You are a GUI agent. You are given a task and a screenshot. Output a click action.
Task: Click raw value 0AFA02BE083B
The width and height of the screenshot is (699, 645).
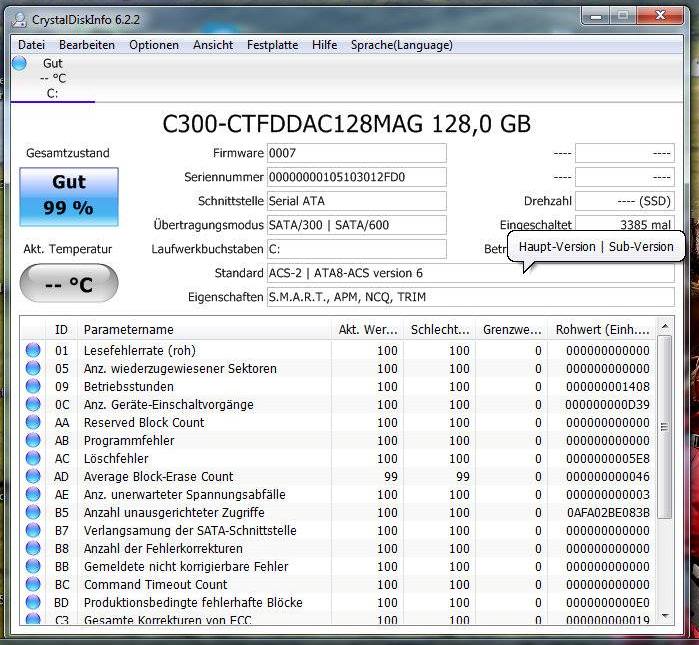pos(608,512)
